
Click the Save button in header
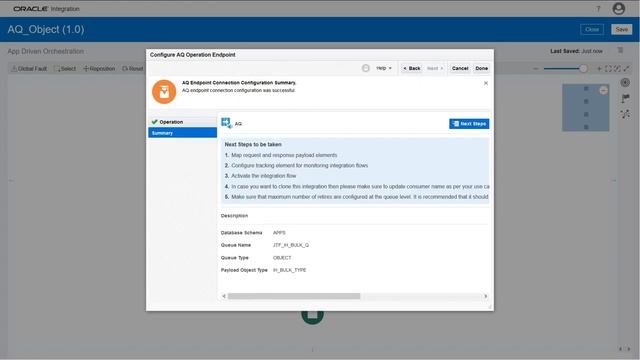pos(622,29)
